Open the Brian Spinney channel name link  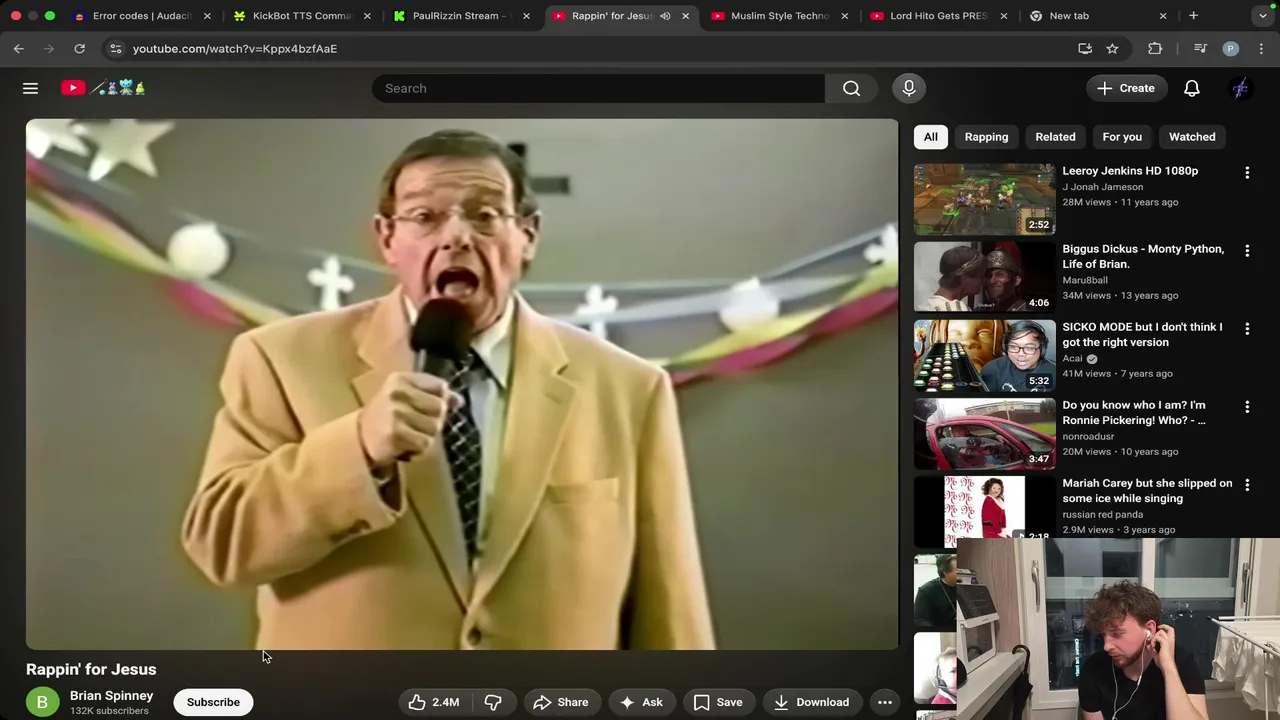coord(111,695)
